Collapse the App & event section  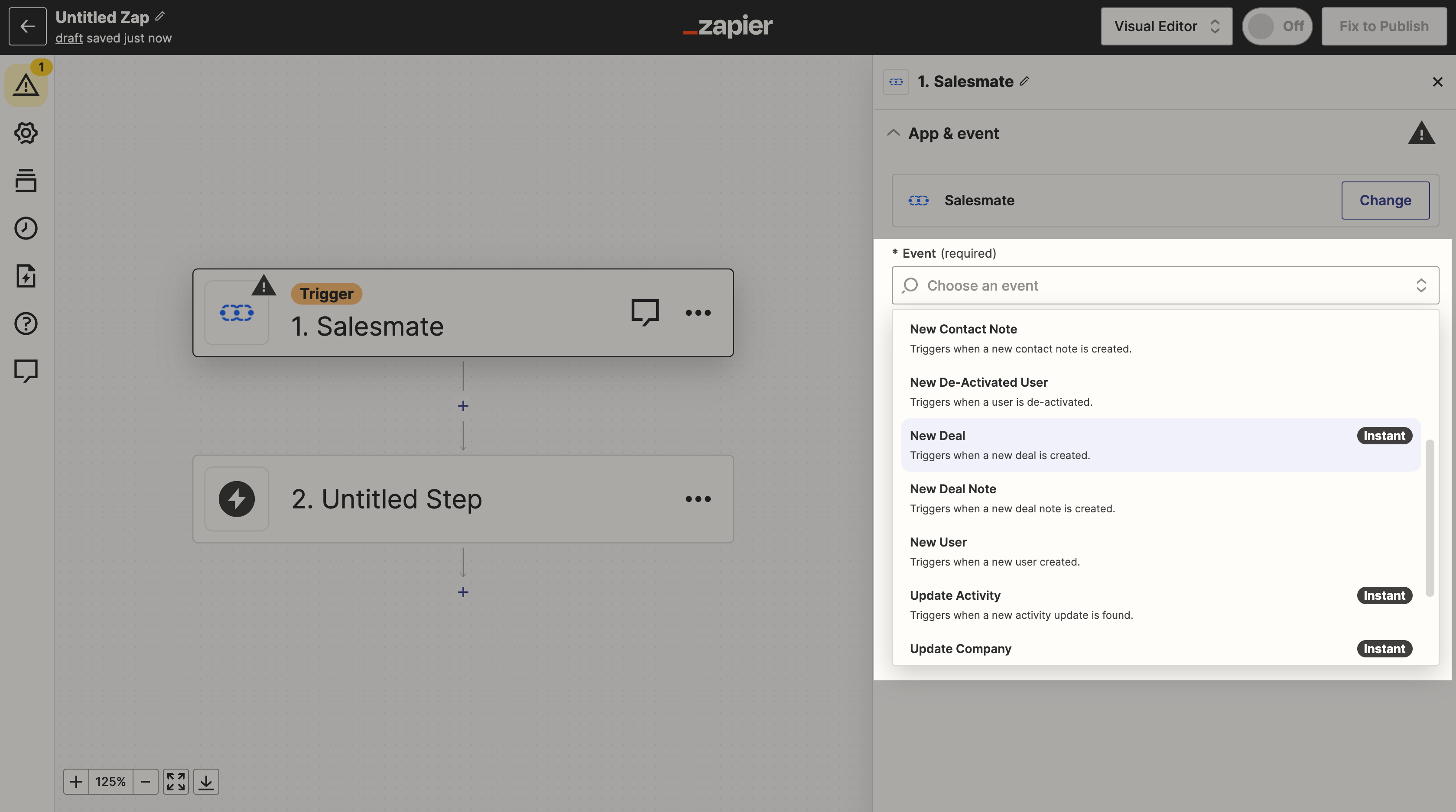pos(894,133)
